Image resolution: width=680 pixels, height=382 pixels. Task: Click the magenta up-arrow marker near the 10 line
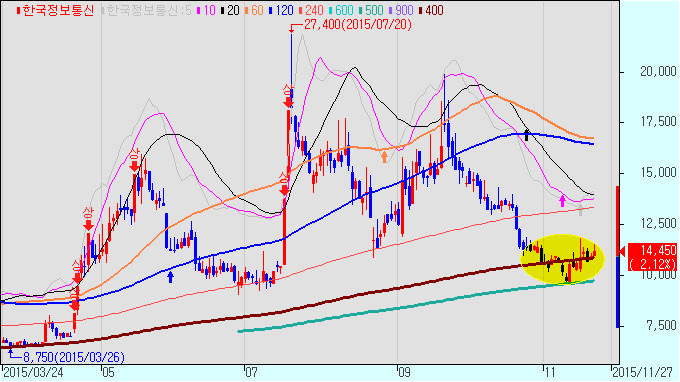pos(562,201)
